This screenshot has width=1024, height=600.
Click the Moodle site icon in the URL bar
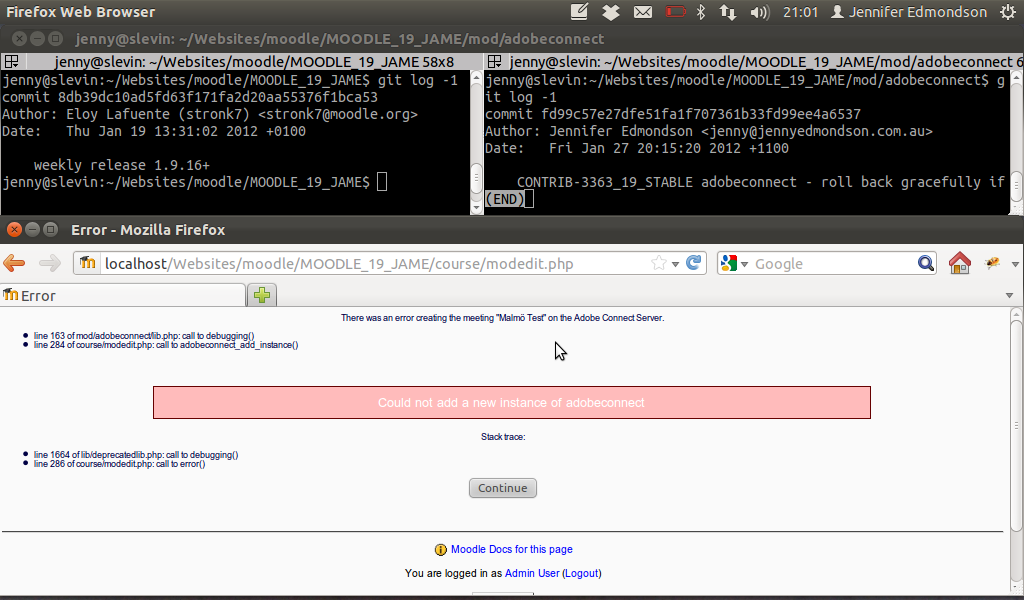coord(87,263)
